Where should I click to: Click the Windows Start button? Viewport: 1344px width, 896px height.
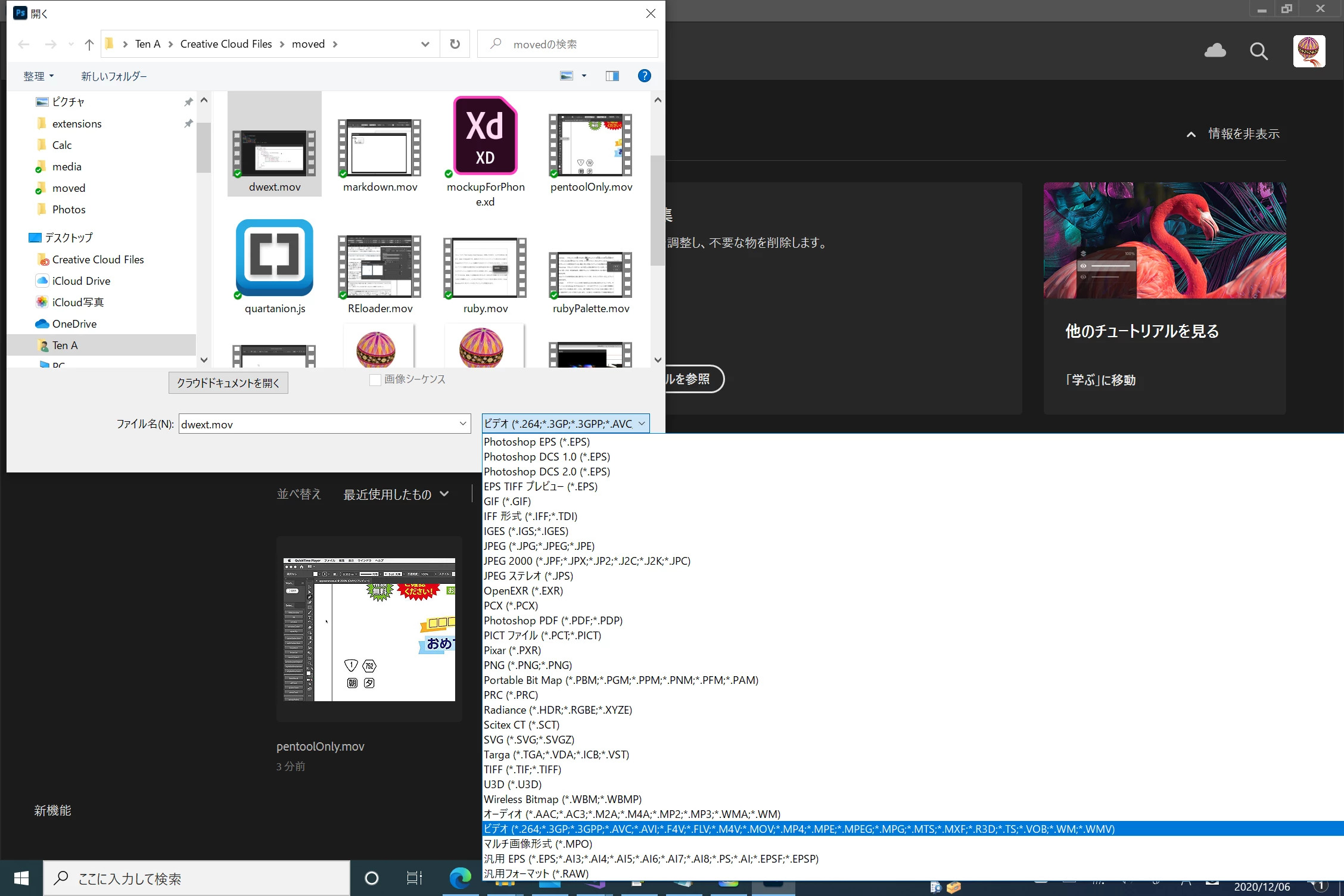pos(21,878)
